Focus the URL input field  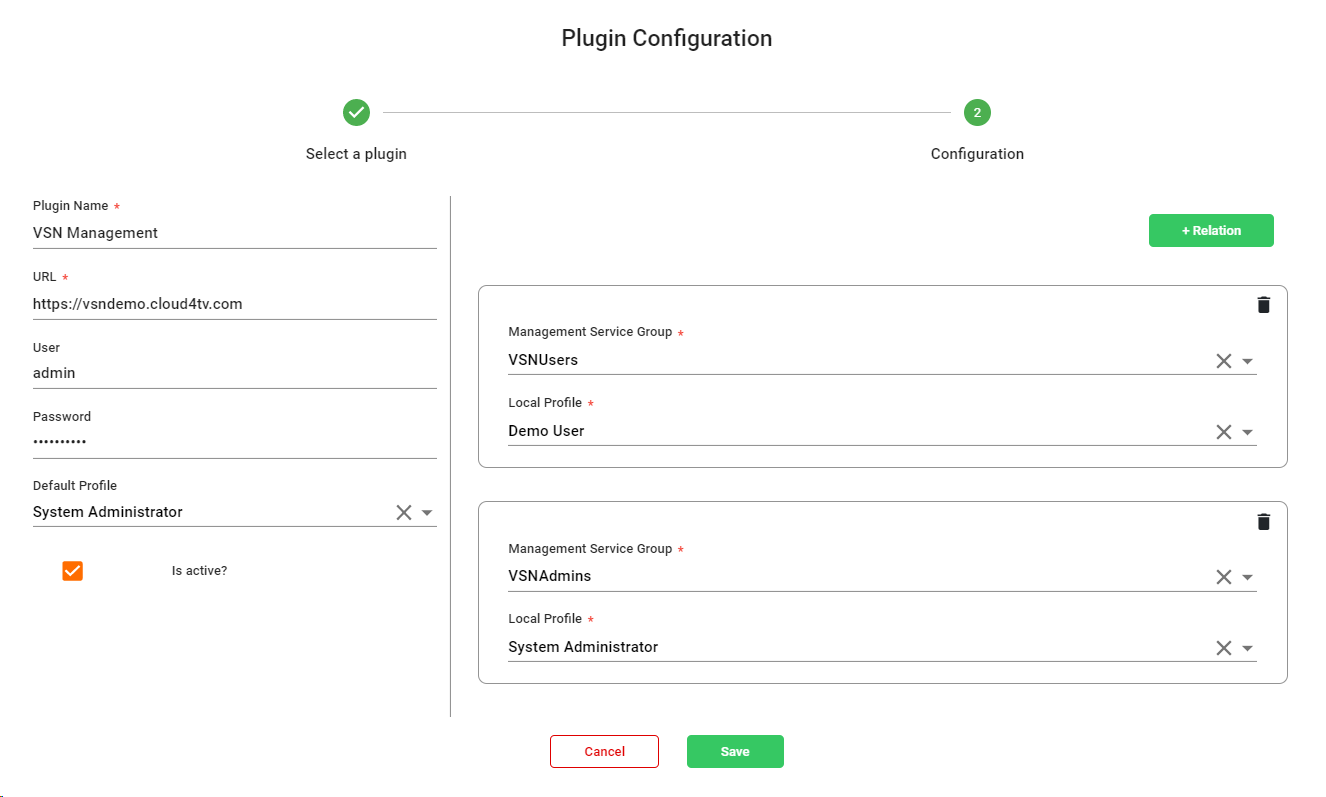(234, 304)
